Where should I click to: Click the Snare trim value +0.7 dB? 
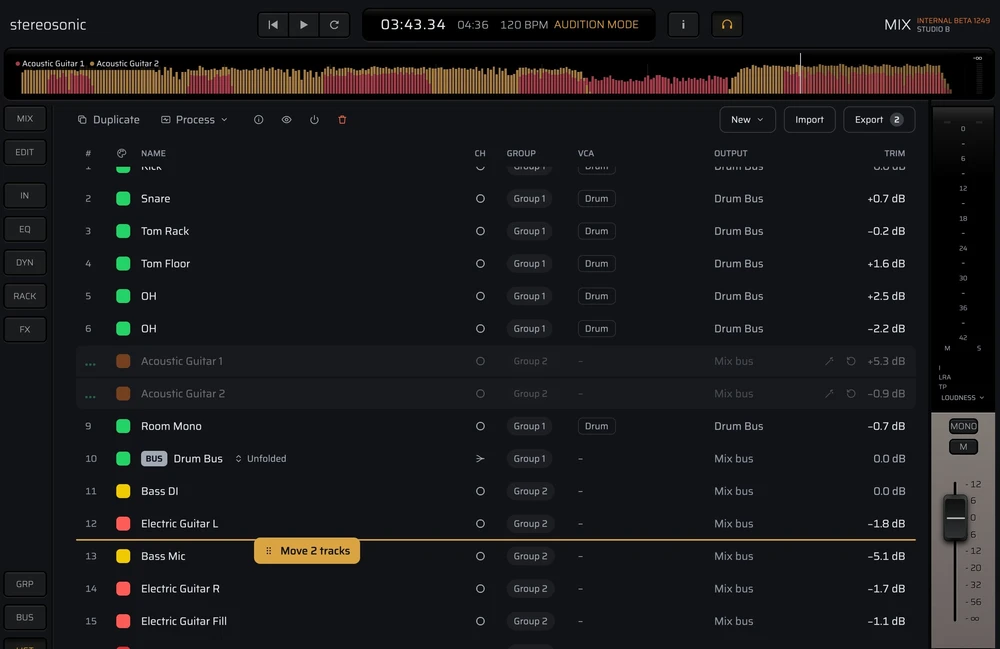click(886, 198)
